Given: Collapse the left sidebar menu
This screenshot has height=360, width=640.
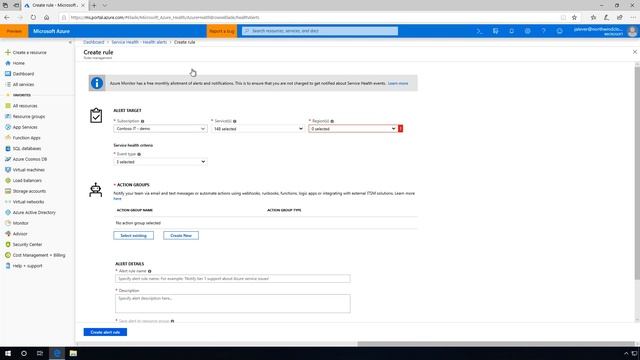Looking at the screenshot, I should coord(70,42).
